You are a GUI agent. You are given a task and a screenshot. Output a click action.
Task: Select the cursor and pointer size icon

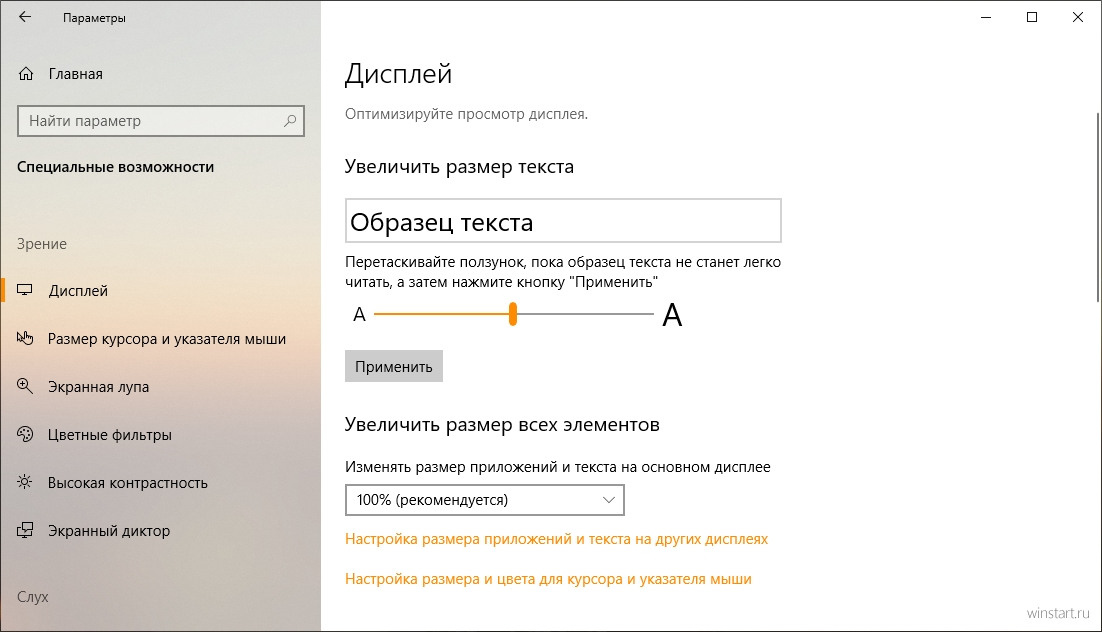point(25,338)
